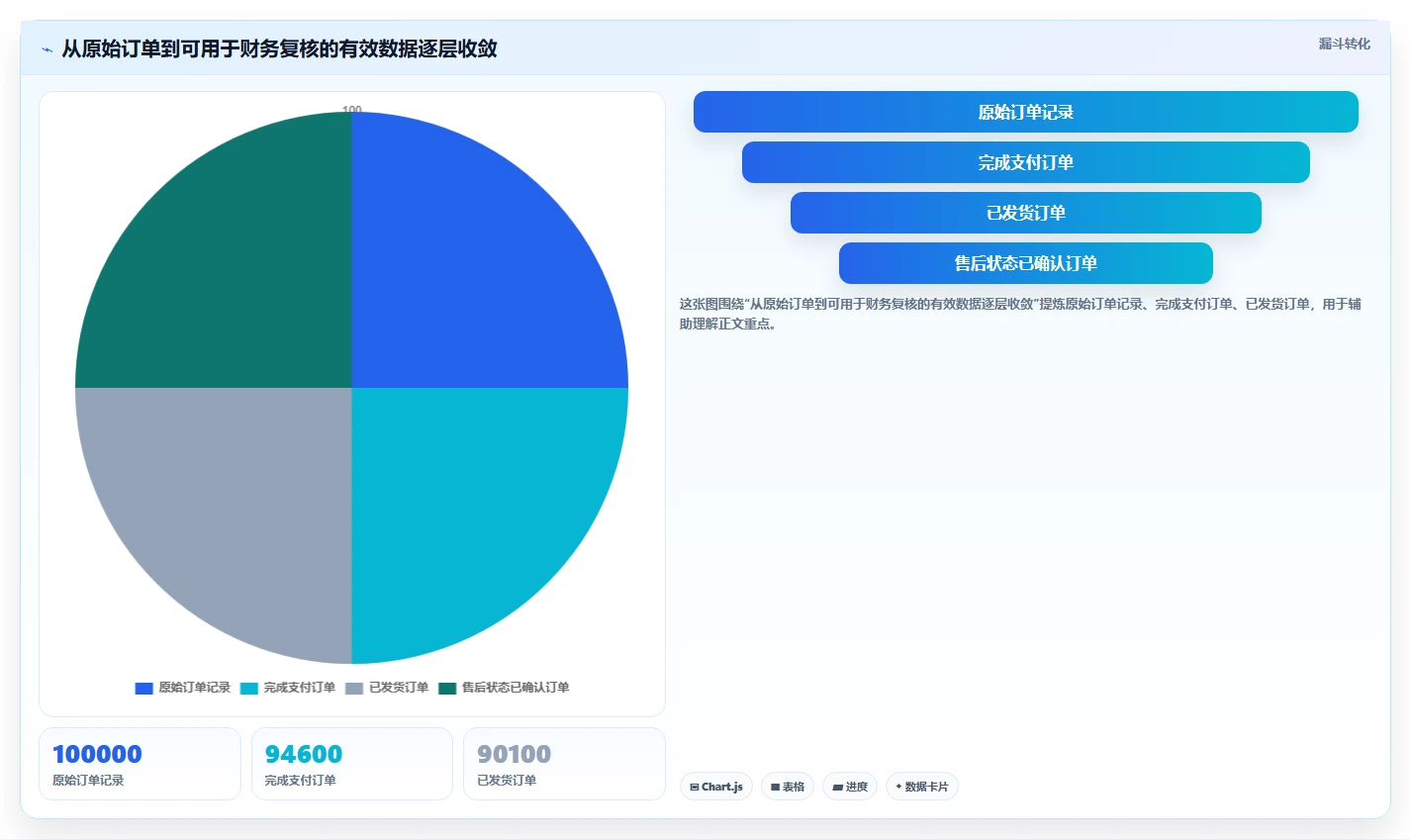Open the 90100 已发货订单 stat card
This screenshot has height=840, width=1411.
564,764
